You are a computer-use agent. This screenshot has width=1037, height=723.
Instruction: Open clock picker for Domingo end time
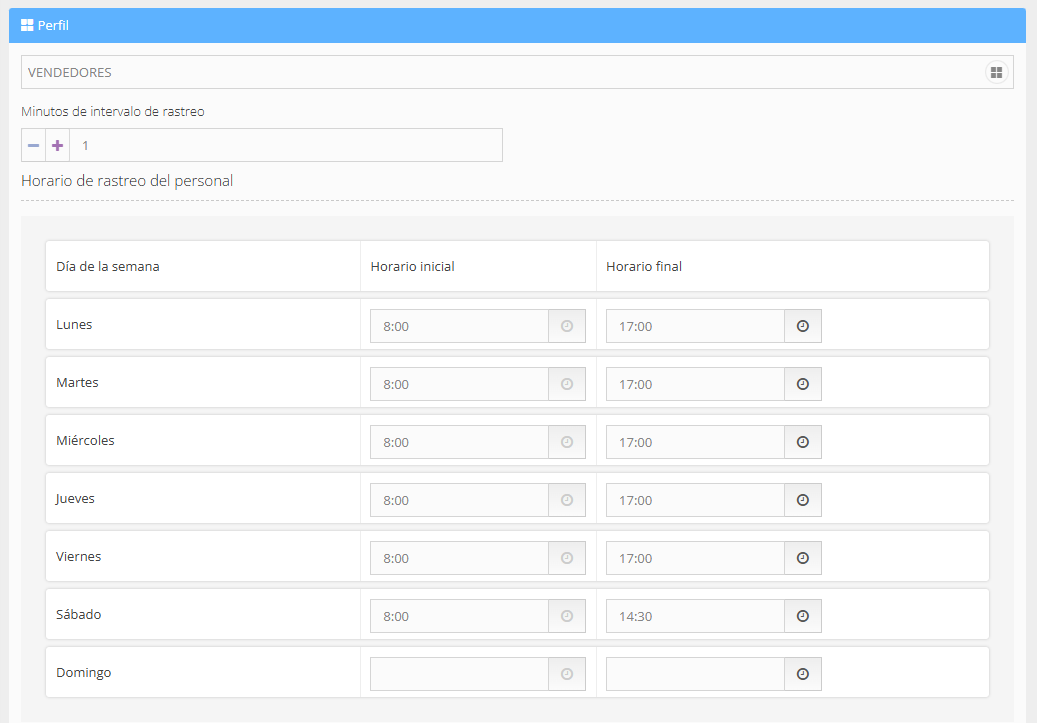click(802, 674)
